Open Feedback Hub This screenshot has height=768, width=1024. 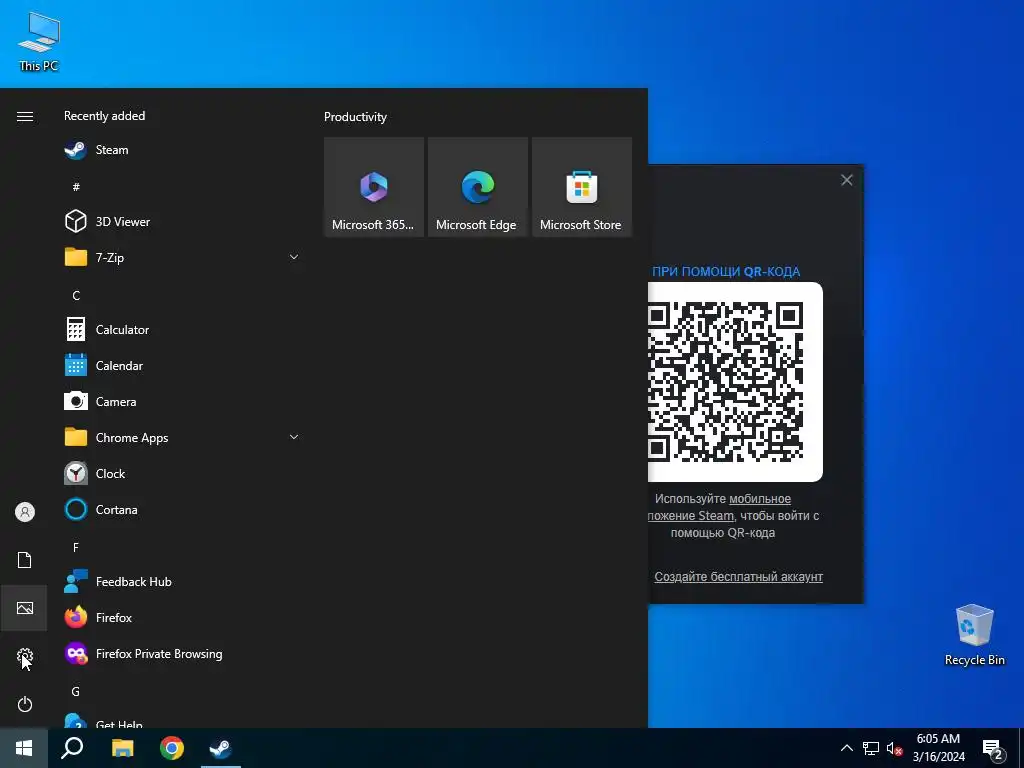183,581
